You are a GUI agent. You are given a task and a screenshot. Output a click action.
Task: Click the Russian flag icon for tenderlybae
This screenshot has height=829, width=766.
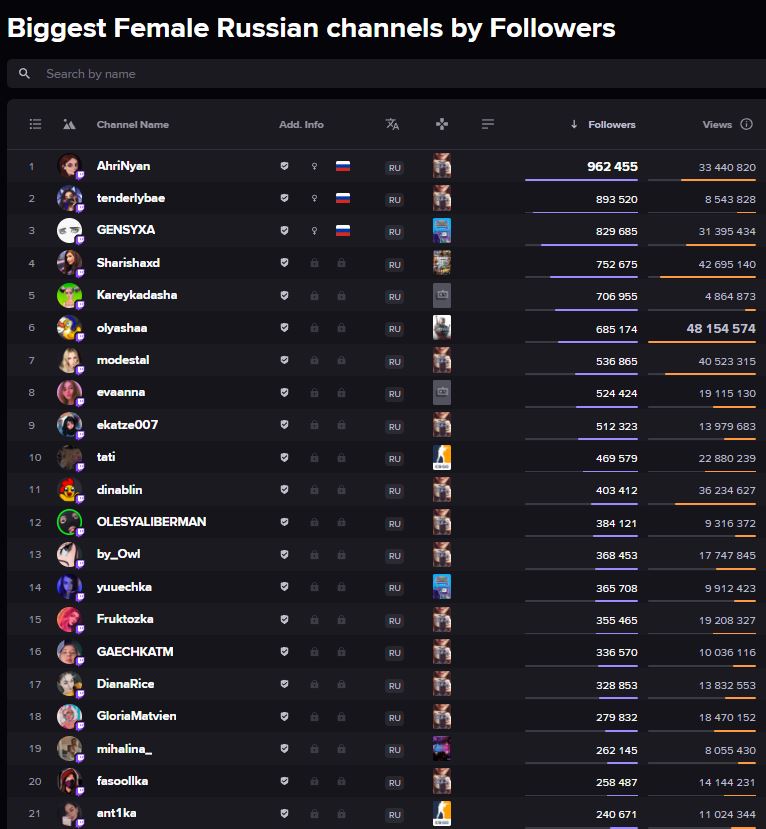[343, 198]
